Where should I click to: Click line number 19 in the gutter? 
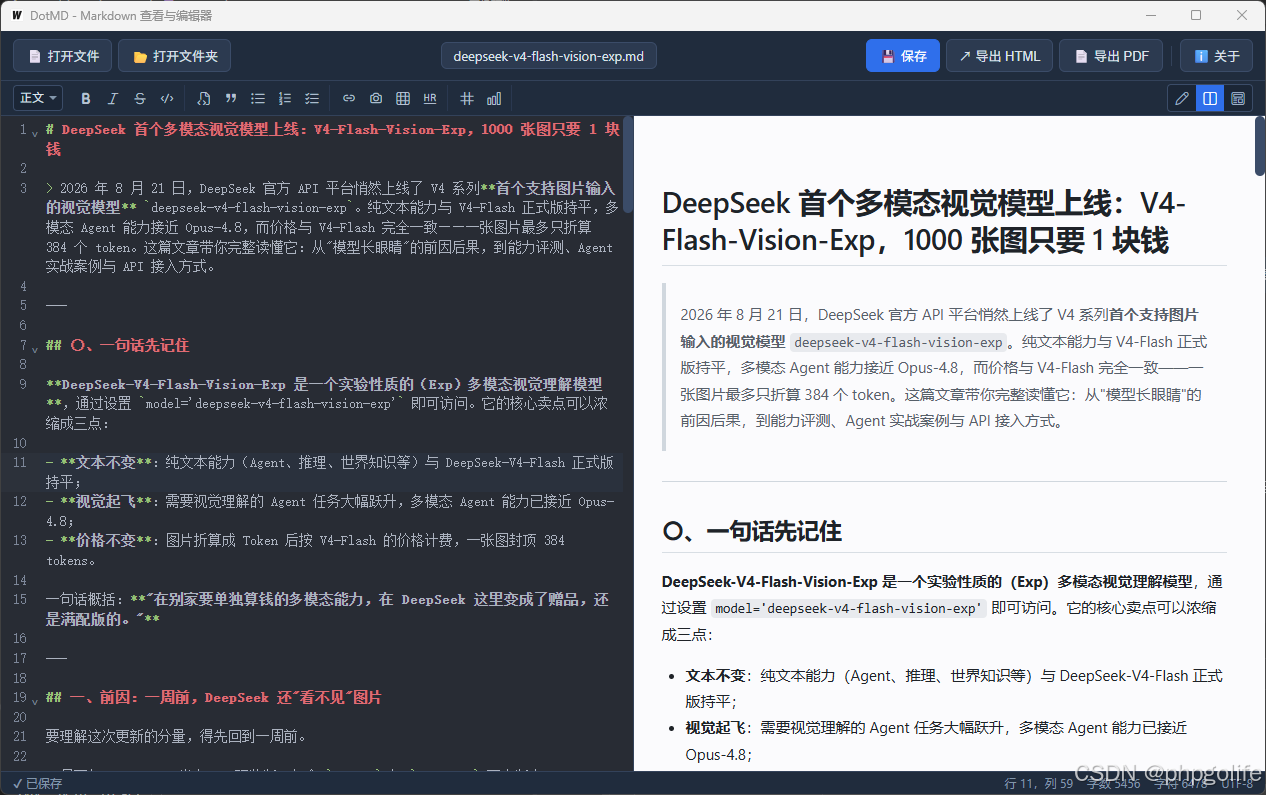point(20,697)
